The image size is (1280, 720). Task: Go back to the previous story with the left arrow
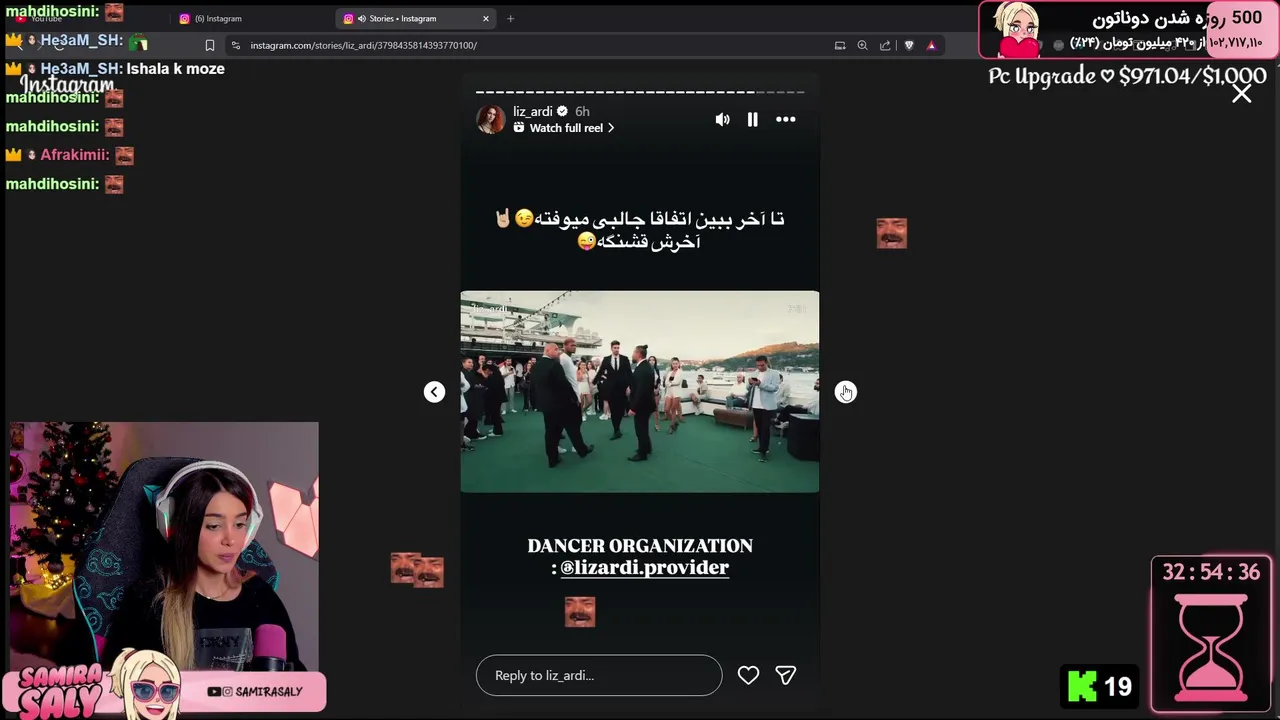click(x=434, y=392)
